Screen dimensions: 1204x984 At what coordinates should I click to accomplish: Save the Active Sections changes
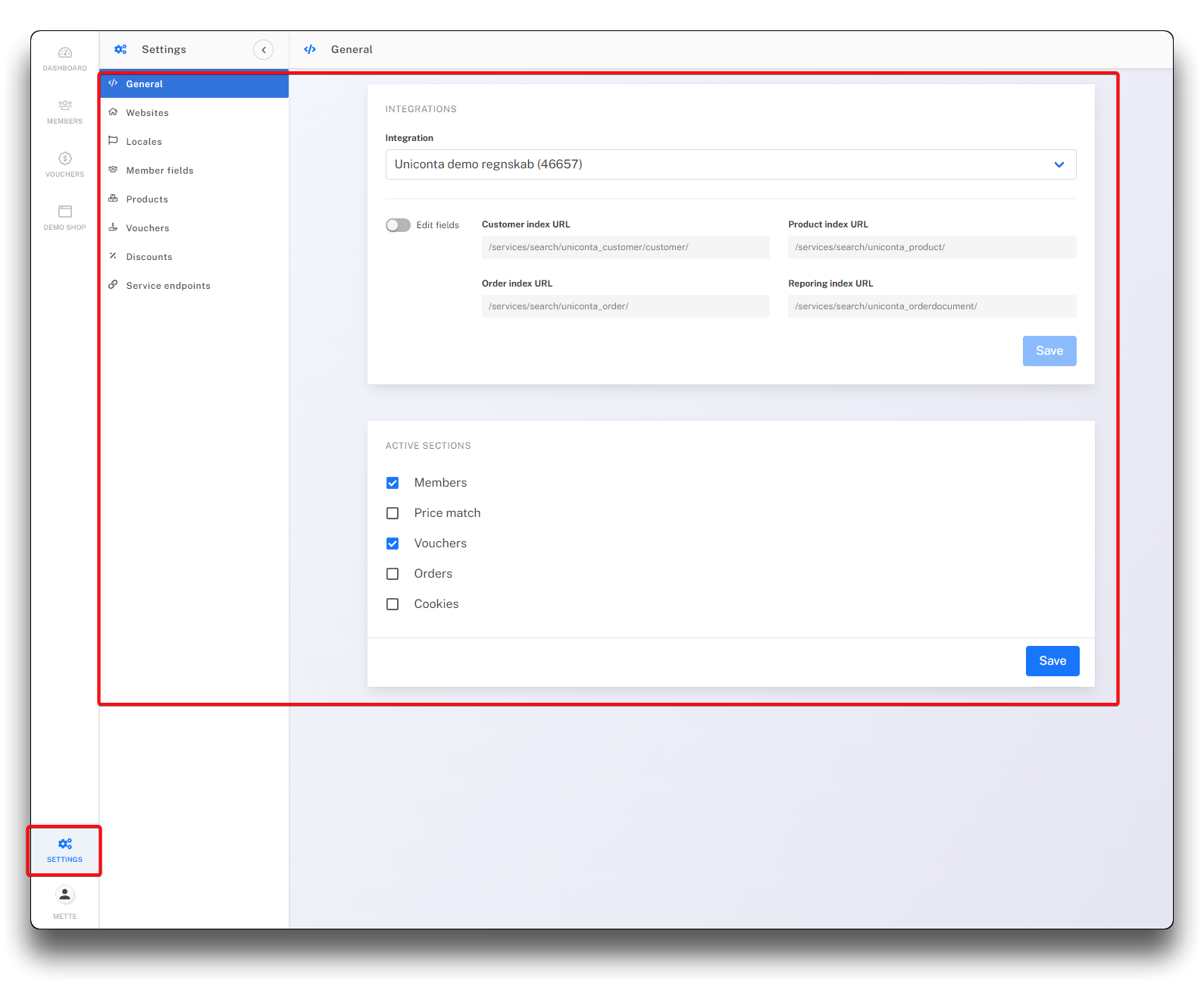point(1052,661)
